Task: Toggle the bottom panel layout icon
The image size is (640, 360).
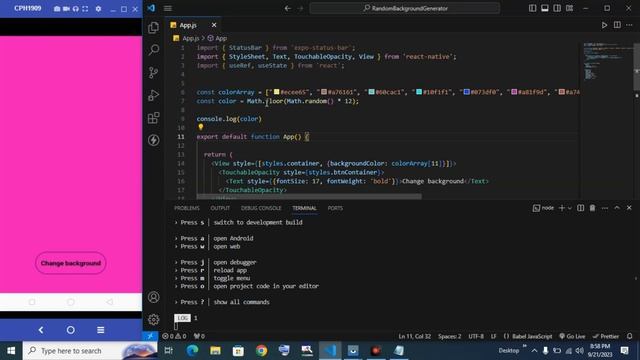Action: coord(544,8)
